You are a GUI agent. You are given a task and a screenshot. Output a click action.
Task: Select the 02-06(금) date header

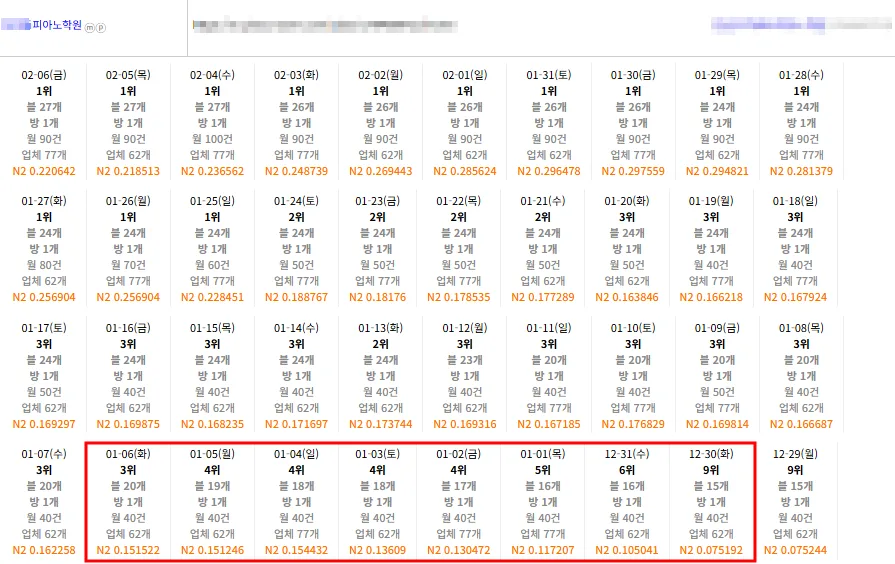click(x=44, y=75)
